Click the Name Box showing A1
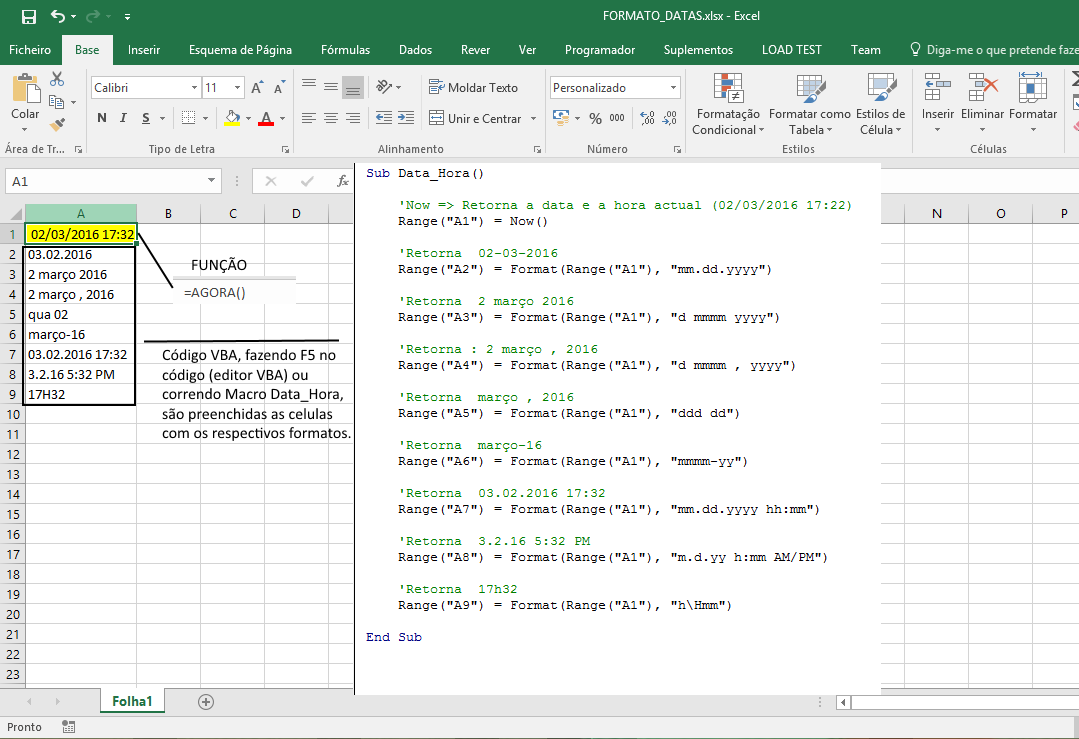Image resolution: width=1079 pixels, height=739 pixels. point(113,181)
